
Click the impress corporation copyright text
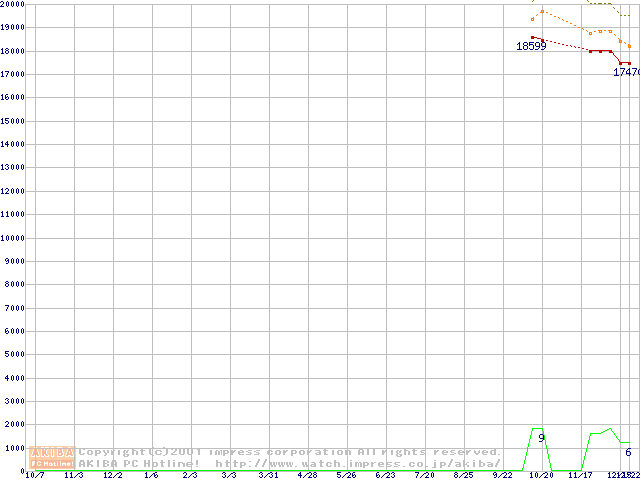[290, 452]
